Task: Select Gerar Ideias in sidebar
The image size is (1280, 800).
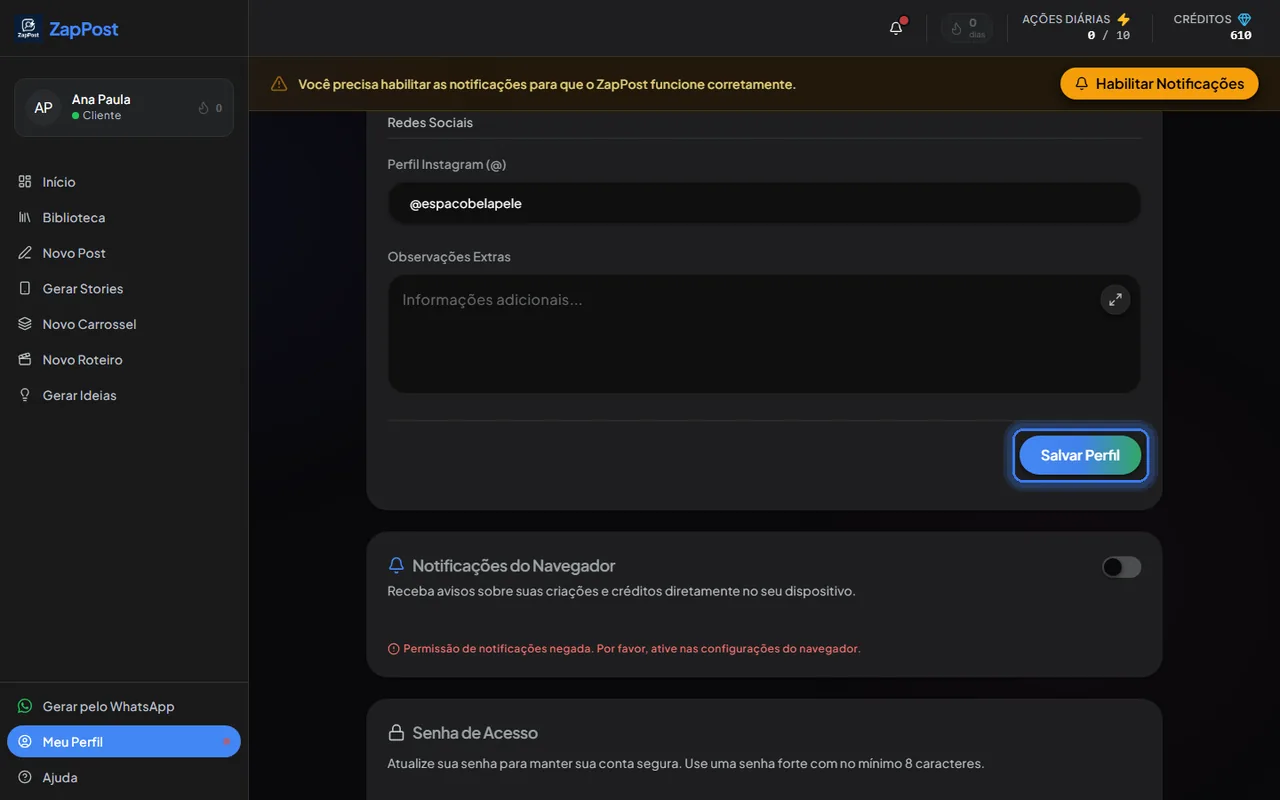Action: [x=124, y=395]
